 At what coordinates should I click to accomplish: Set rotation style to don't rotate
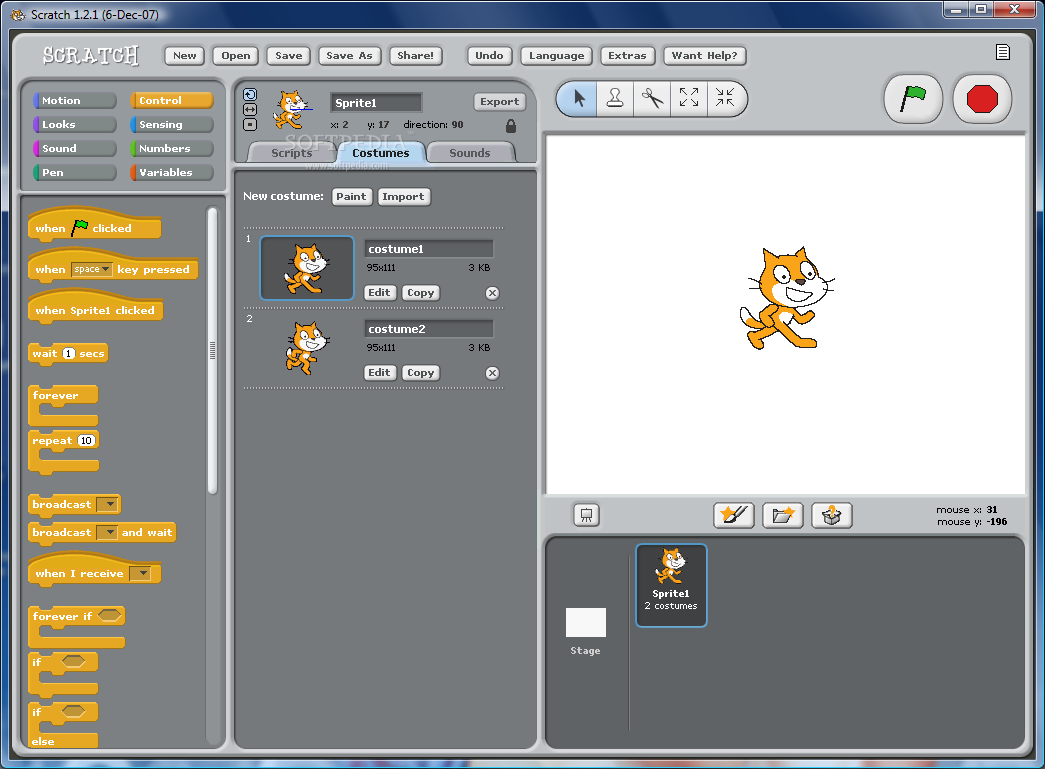tap(250, 125)
